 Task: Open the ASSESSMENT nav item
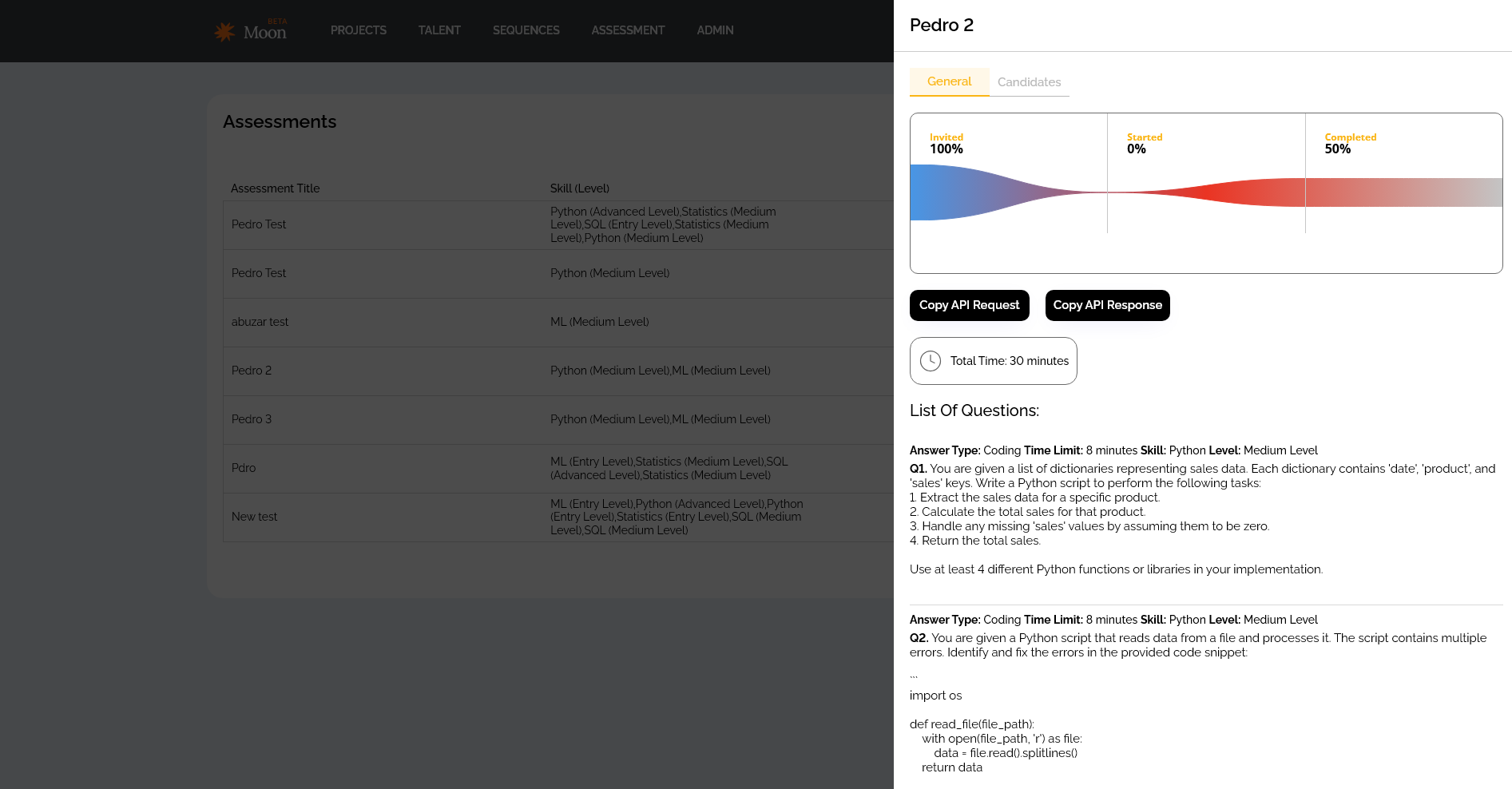point(628,30)
